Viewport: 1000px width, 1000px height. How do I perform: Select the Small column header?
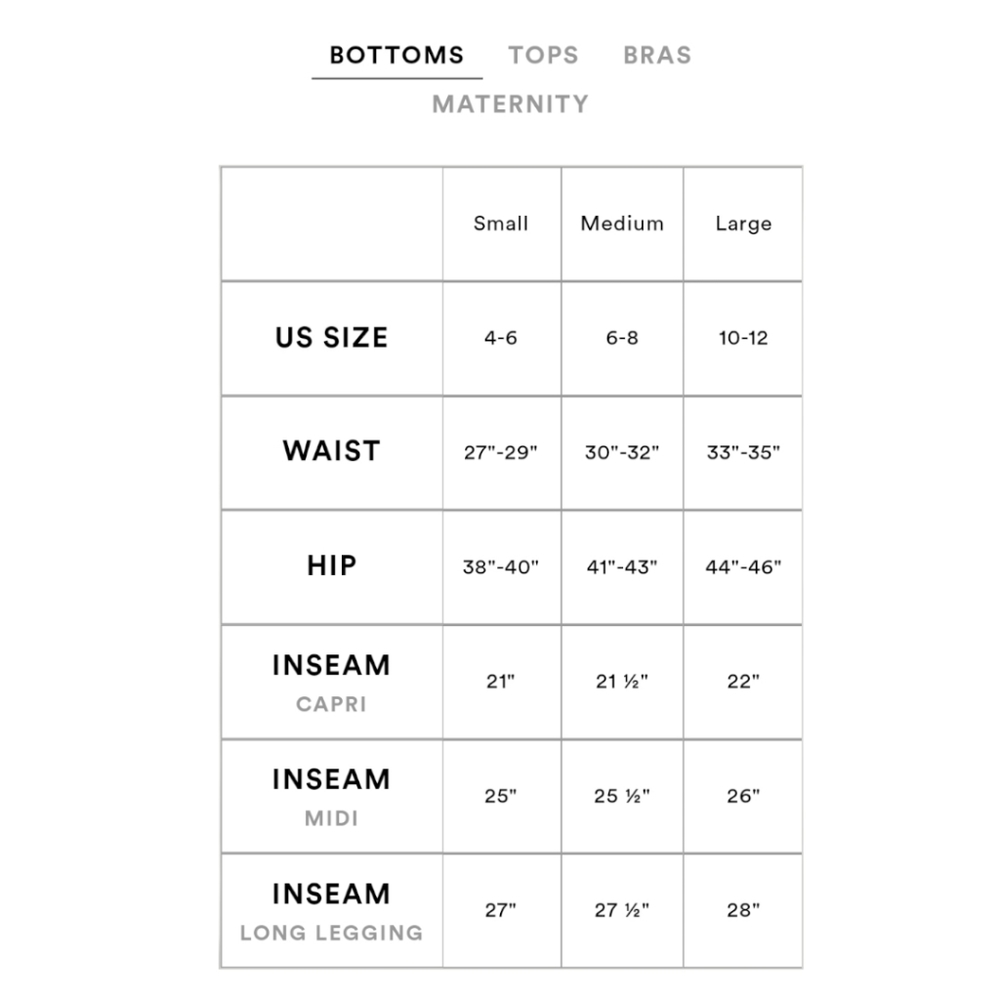501,224
